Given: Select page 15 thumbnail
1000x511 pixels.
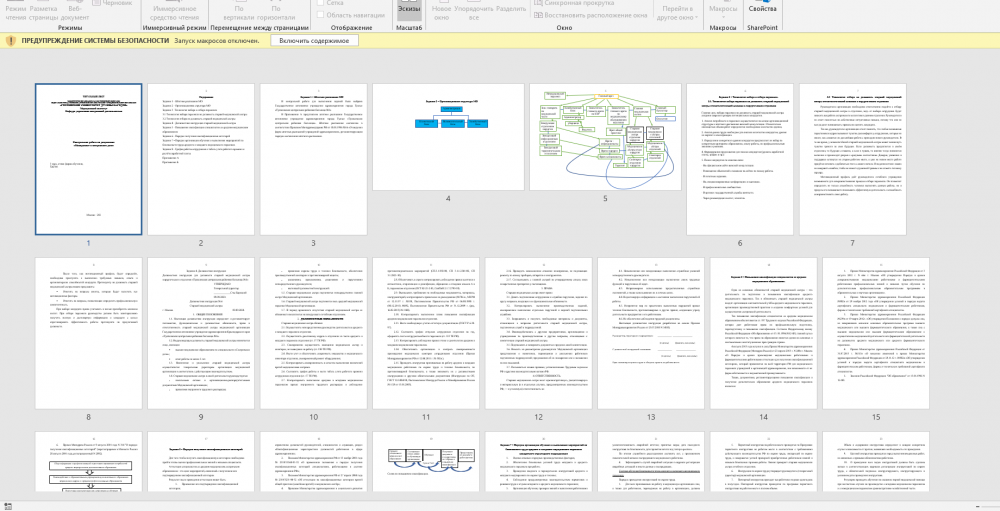Looking at the screenshot, I should (x=876, y=333).
